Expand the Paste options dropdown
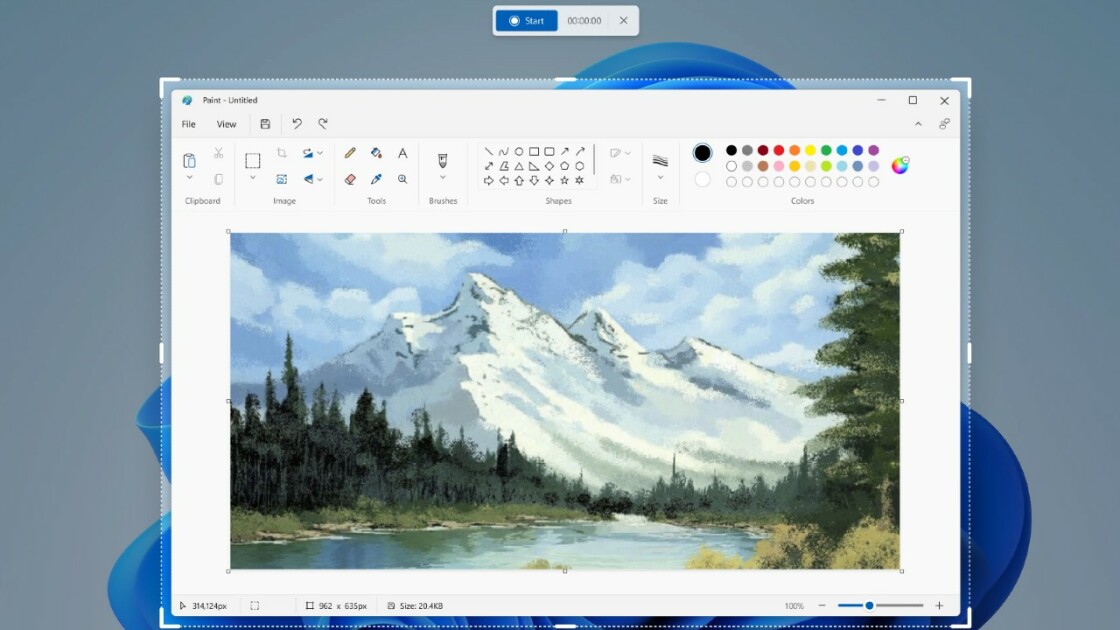The width and height of the screenshot is (1120, 630). (189, 178)
